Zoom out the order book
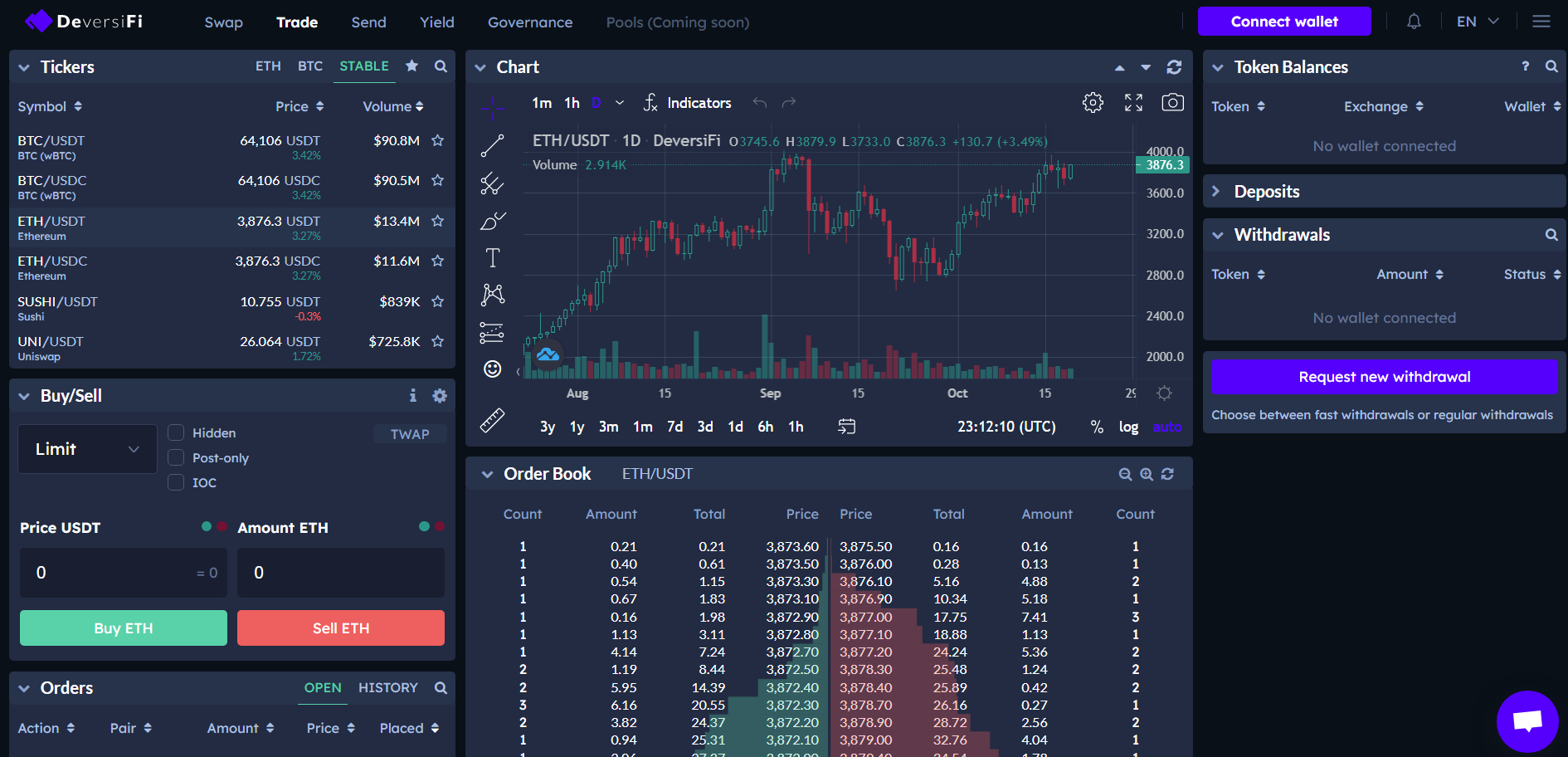This screenshot has width=1568, height=757. (x=1125, y=474)
